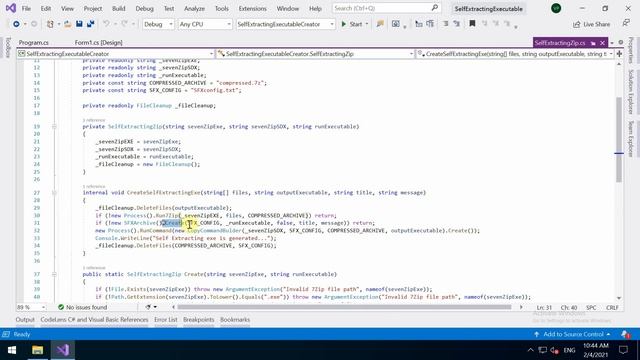
Task: Click the New Project toolbar icon
Action: tap(50, 24)
